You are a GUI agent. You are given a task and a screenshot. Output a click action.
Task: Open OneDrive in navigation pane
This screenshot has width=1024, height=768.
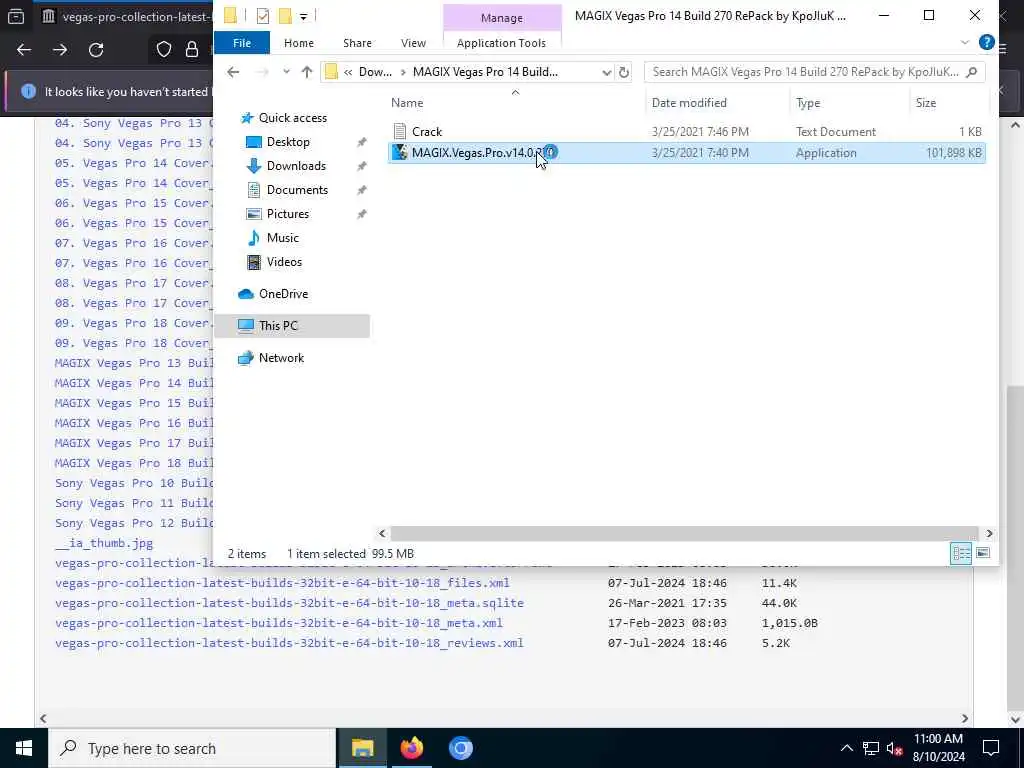[283, 294]
